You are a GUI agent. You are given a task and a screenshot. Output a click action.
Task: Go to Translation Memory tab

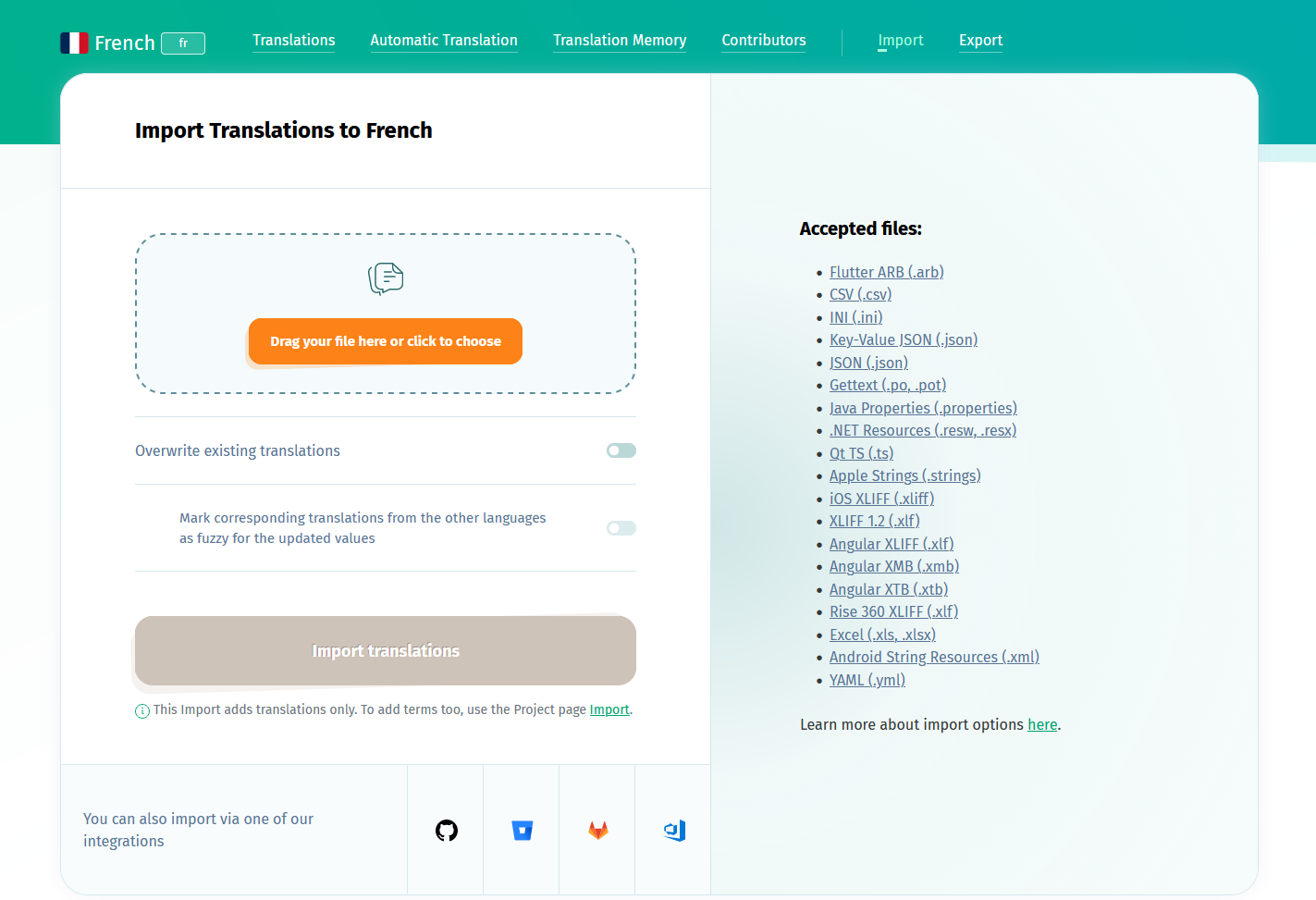click(x=620, y=41)
